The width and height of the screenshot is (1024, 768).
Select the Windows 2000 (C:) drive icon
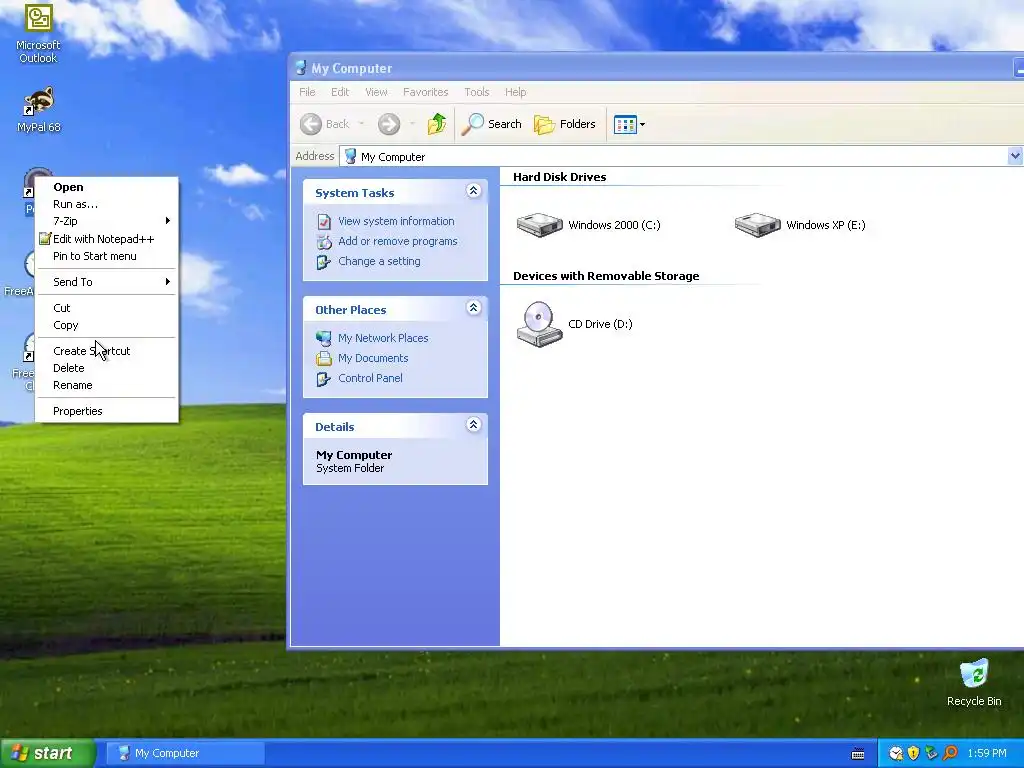click(x=539, y=225)
